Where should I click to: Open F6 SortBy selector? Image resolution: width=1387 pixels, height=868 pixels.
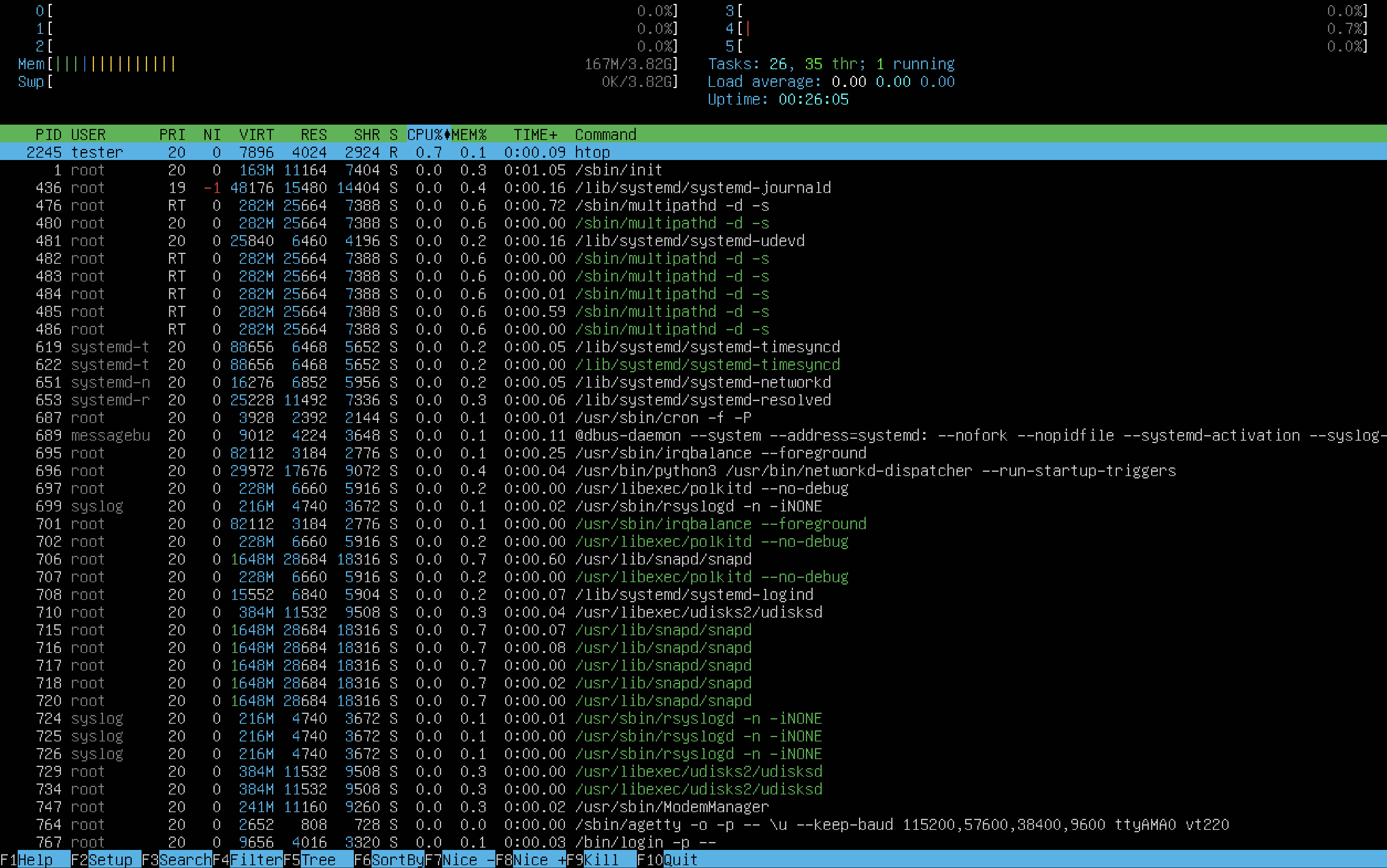tap(397, 859)
